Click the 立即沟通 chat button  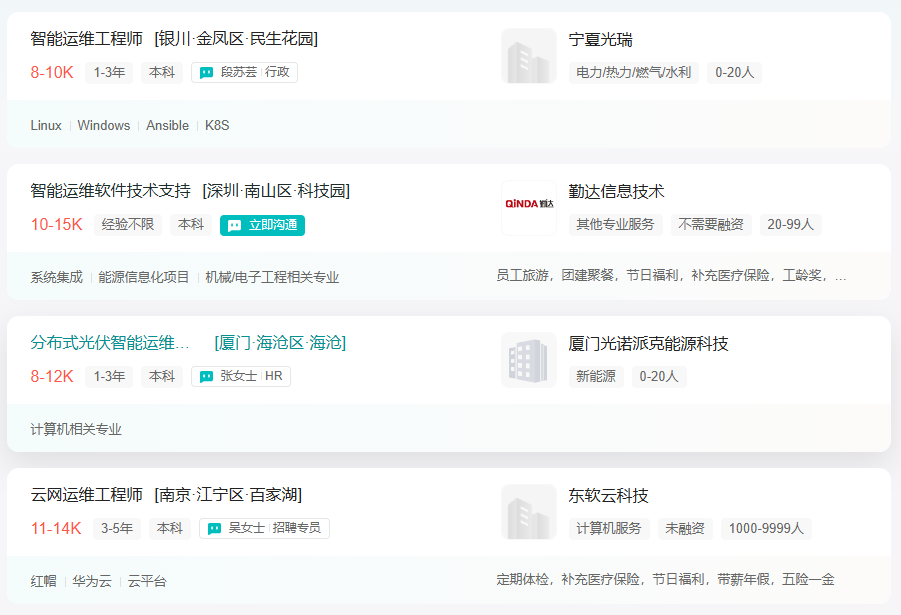click(262, 225)
